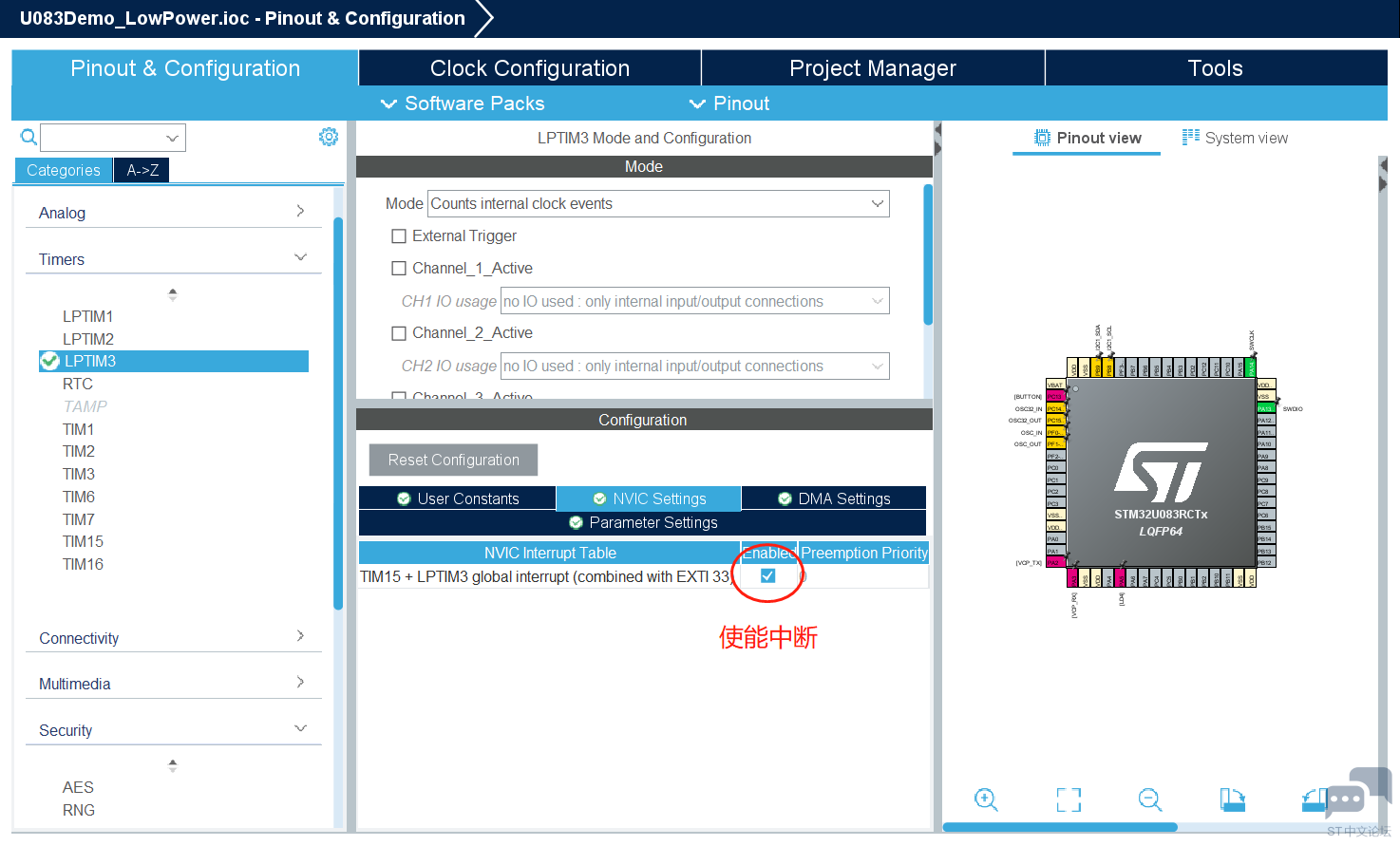Select TIM6 in the Timers list

(79, 497)
